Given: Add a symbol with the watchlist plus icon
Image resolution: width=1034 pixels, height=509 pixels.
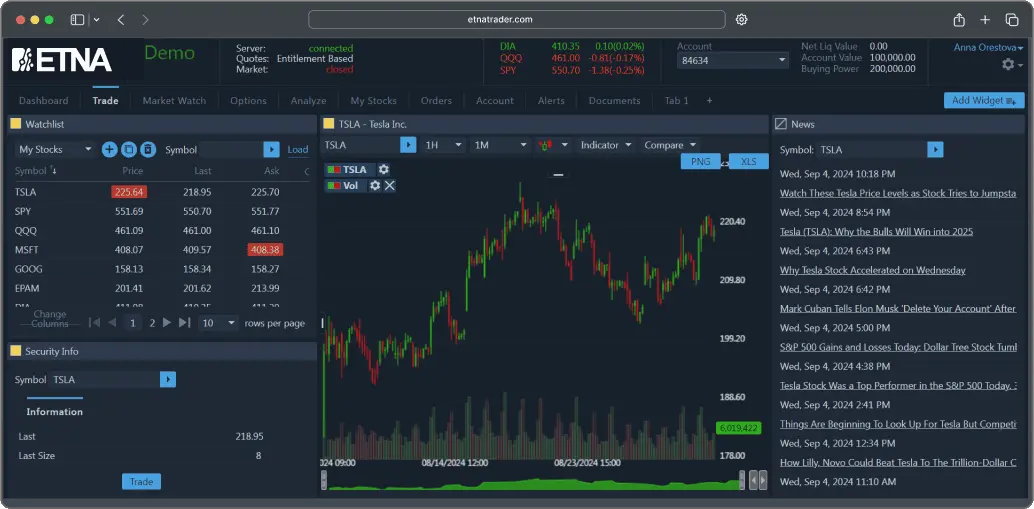Looking at the screenshot, I should tap(109, 150).
